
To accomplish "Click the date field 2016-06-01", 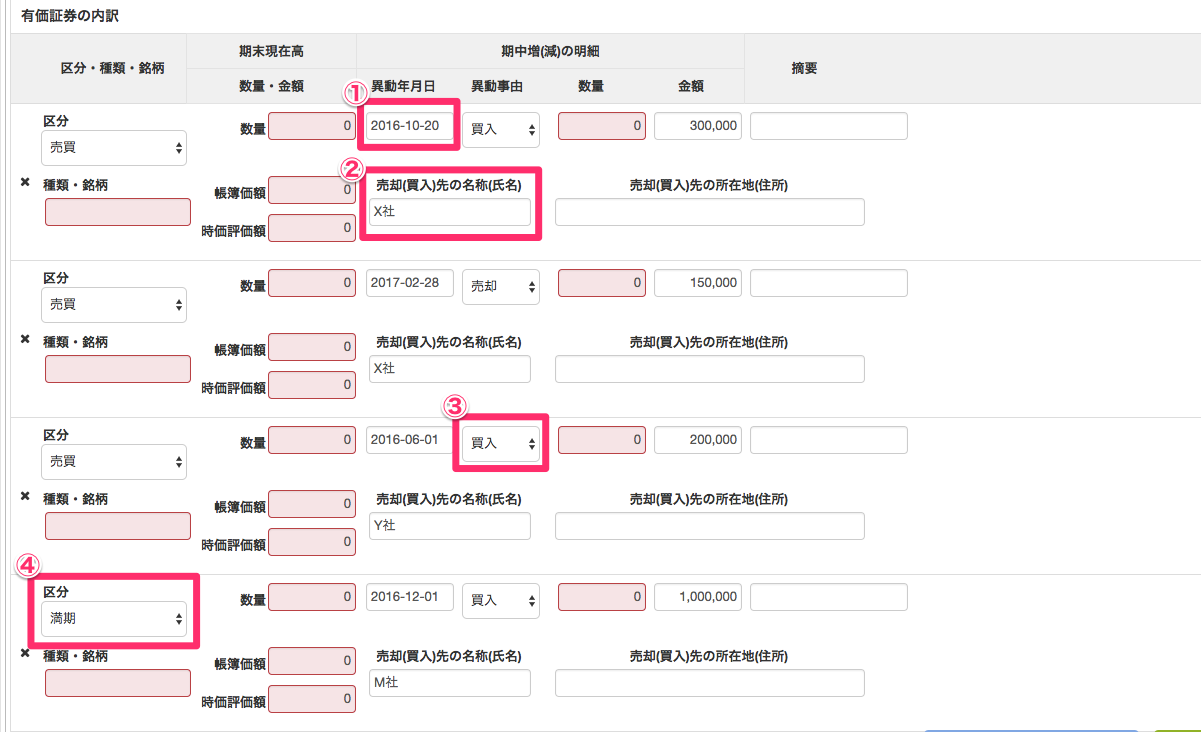I will (410, 440).
